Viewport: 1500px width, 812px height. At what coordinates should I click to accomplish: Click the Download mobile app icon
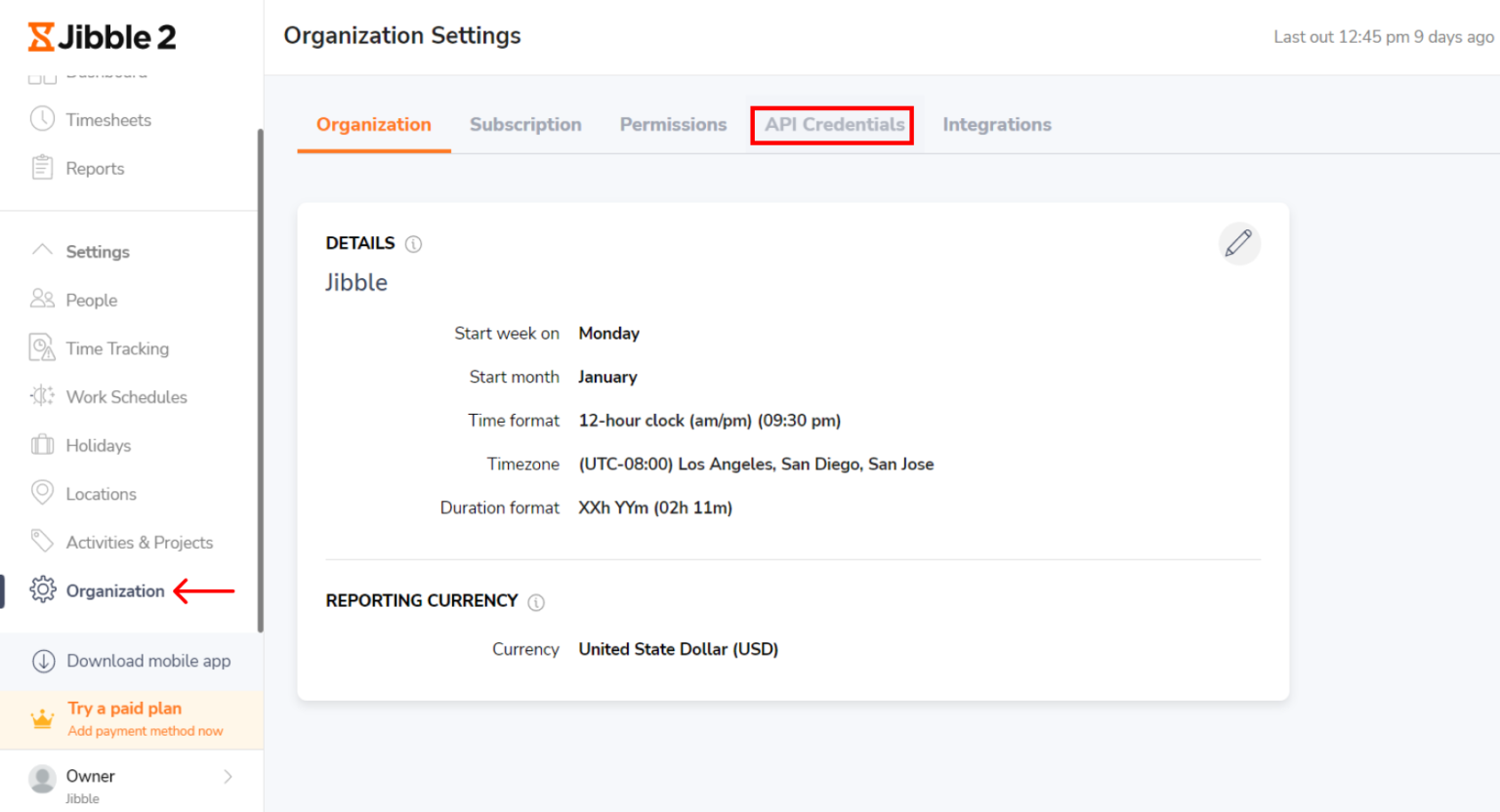coord(43,661)
